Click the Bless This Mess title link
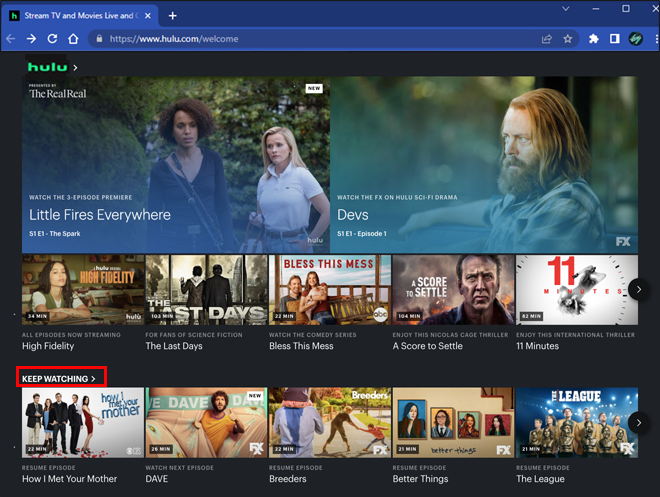Image resolution: width=660 pixels, height=497 pixels. click(301, 346)
